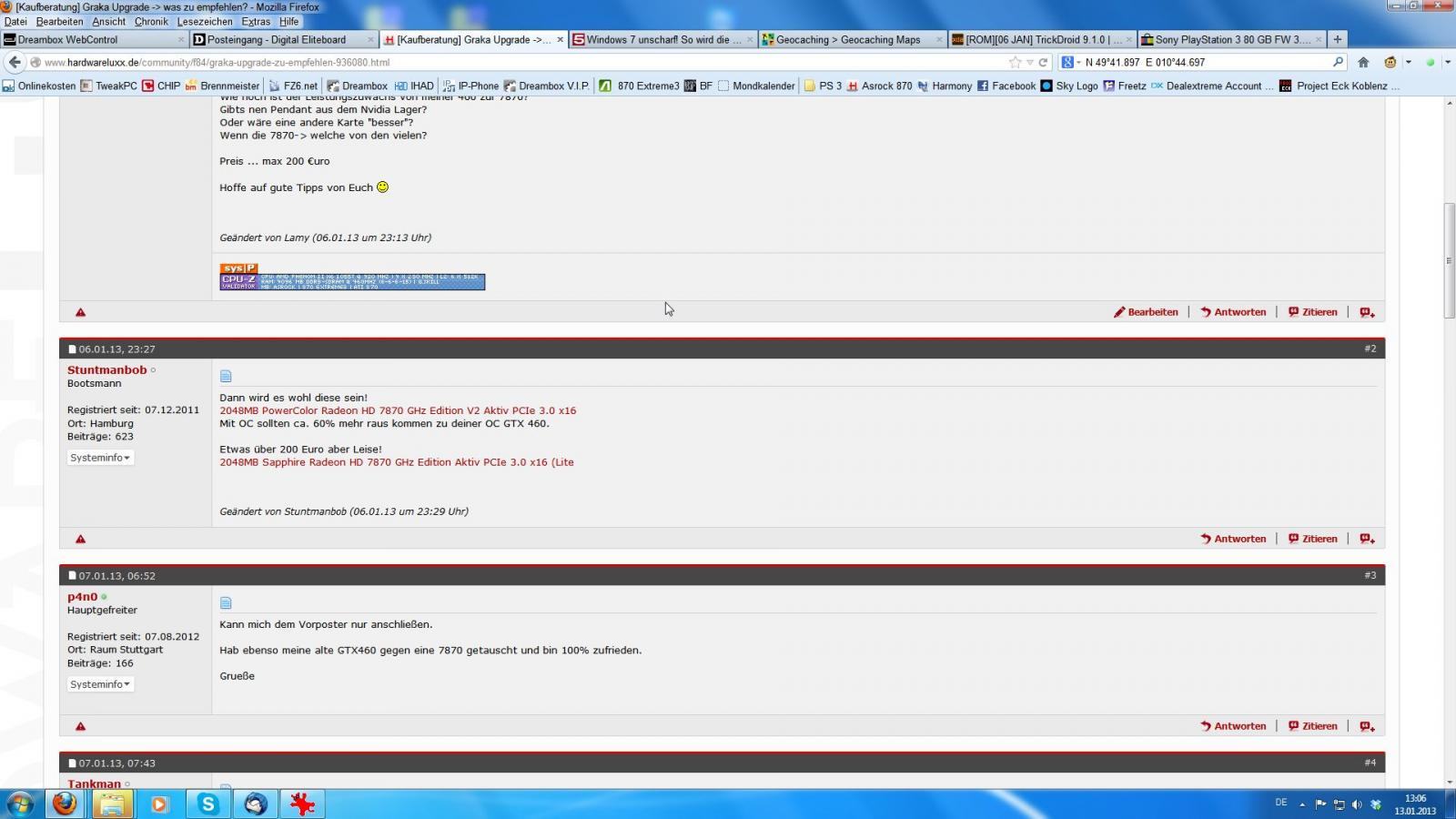The image size is (1456, 819).
Task: Open the CHIP bookmark
Action: (161, 86)
